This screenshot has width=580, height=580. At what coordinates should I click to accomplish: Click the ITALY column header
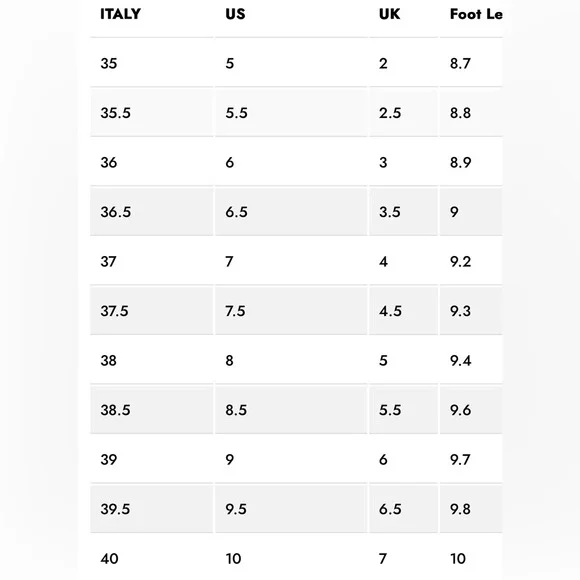[120, 14]
